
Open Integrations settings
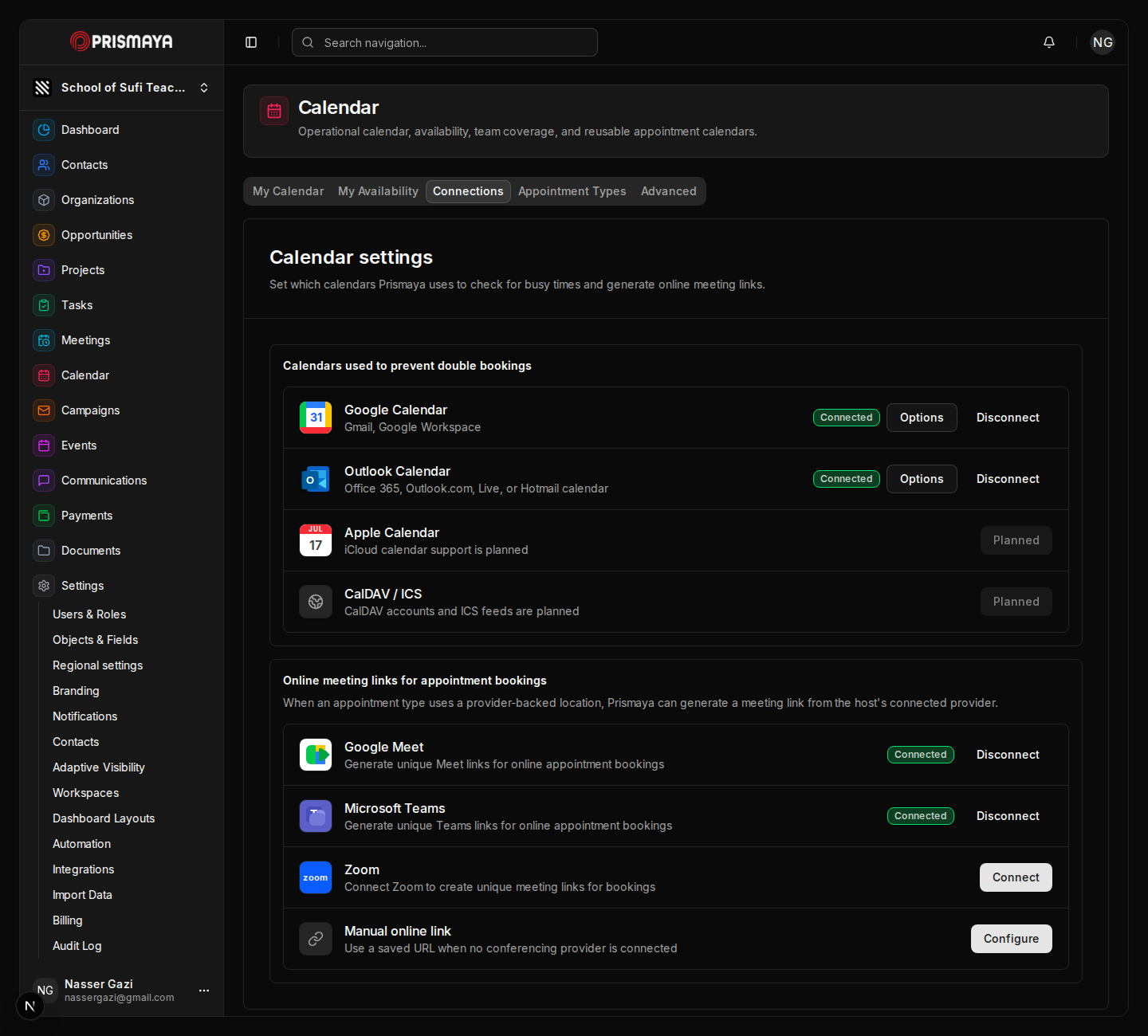83,869
